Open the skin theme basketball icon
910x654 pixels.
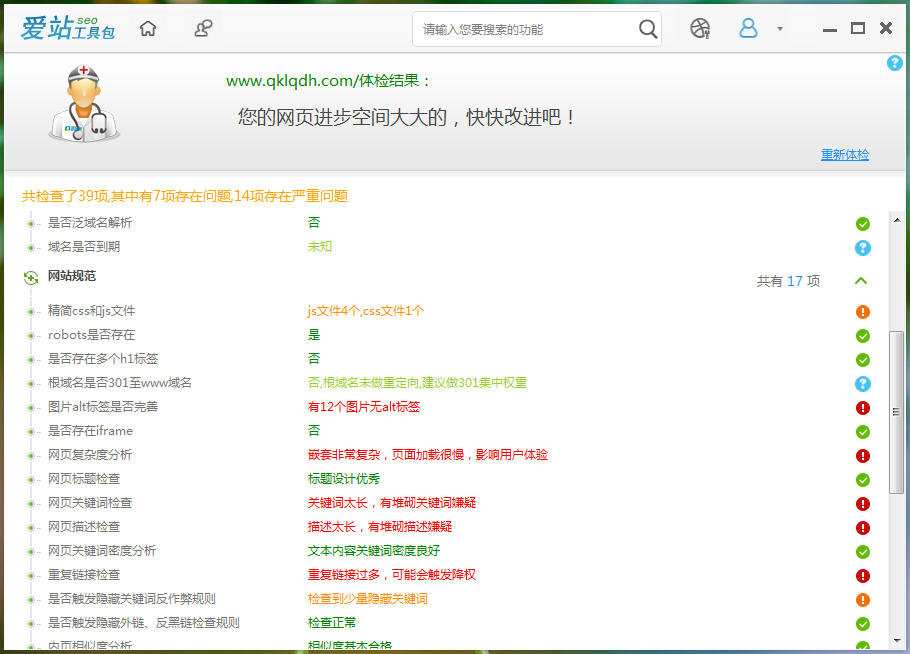(700, 29)
